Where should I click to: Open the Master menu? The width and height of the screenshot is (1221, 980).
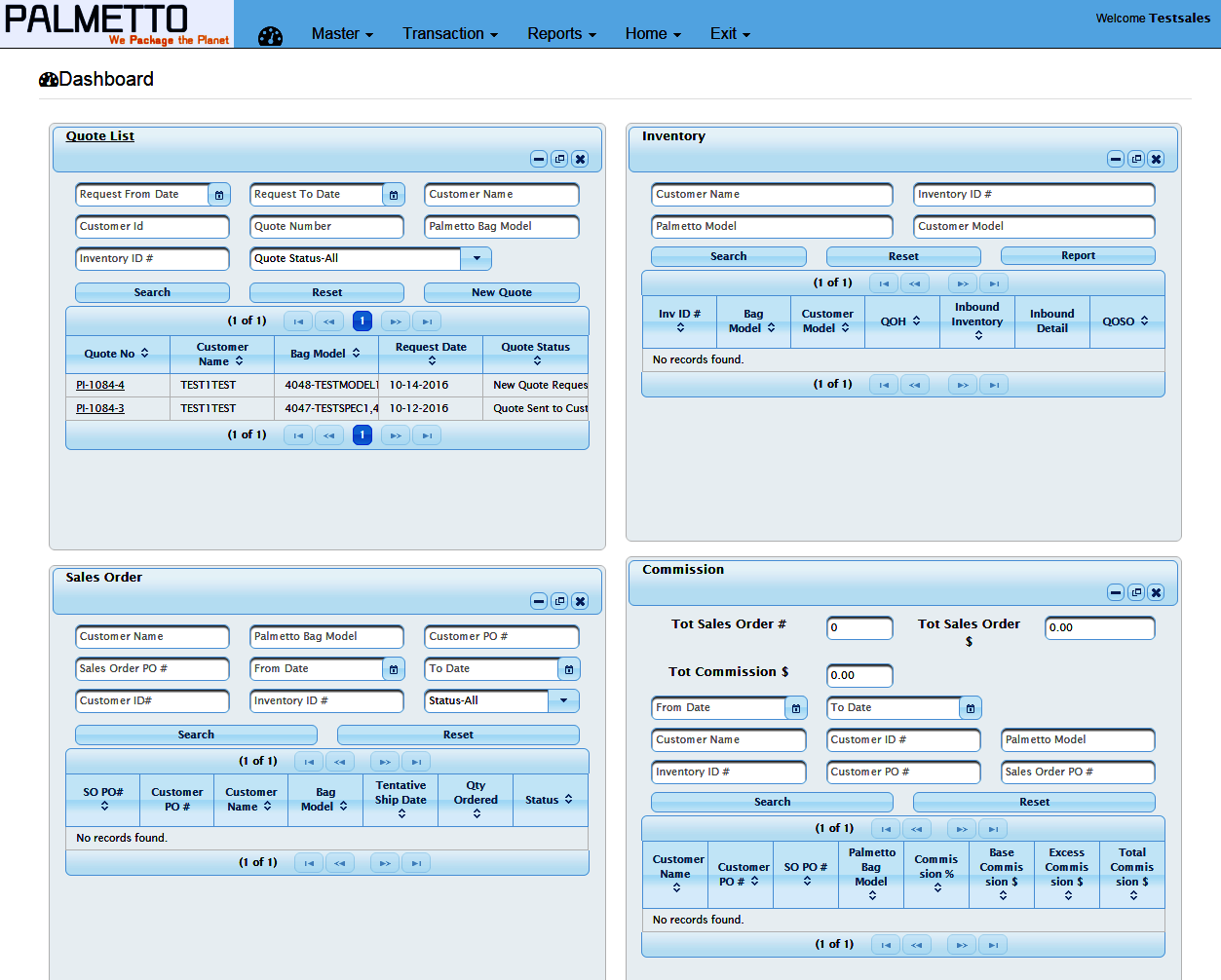[342, 34]
